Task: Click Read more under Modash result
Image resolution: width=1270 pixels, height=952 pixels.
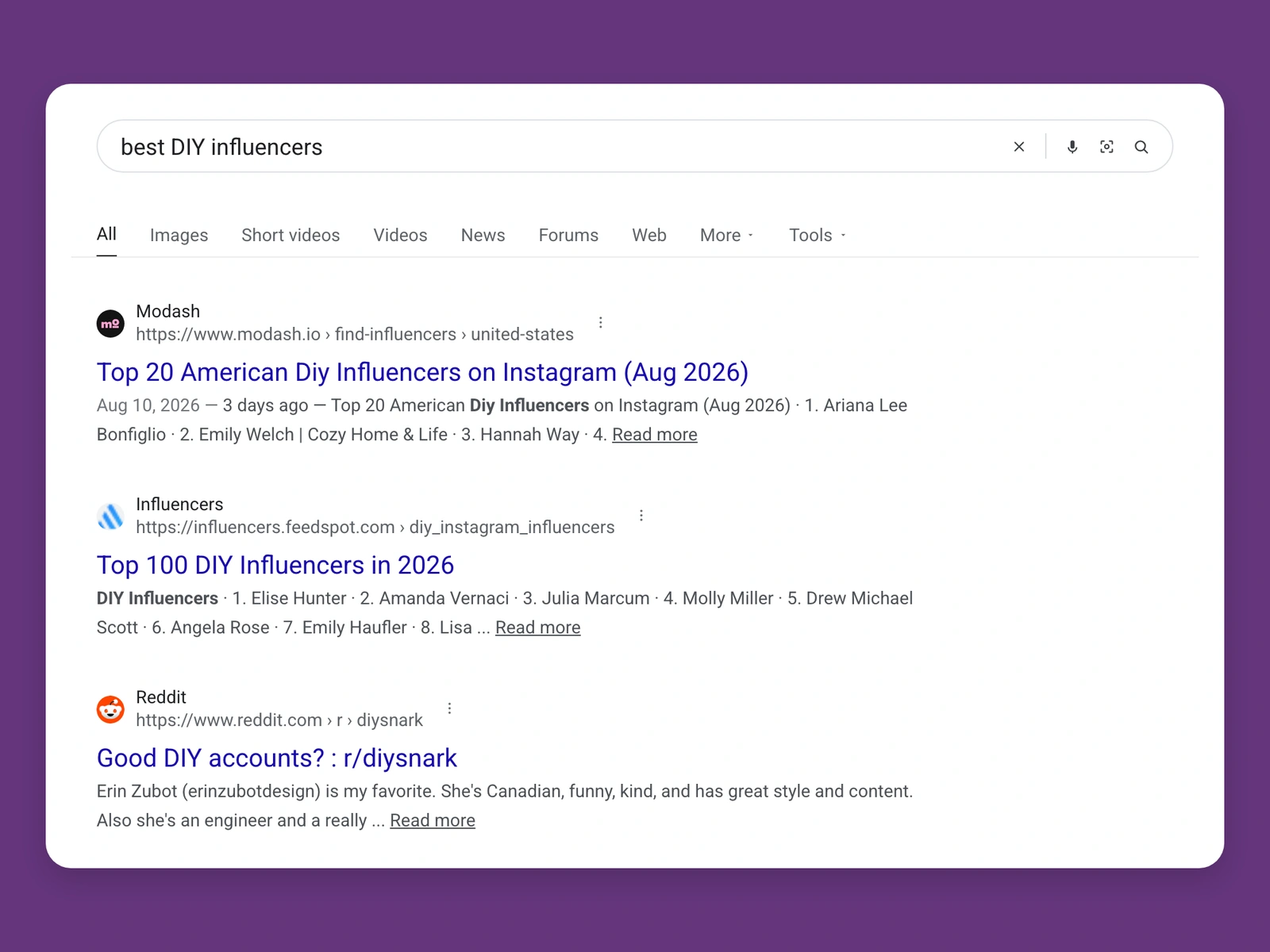Action: point(655,435)
